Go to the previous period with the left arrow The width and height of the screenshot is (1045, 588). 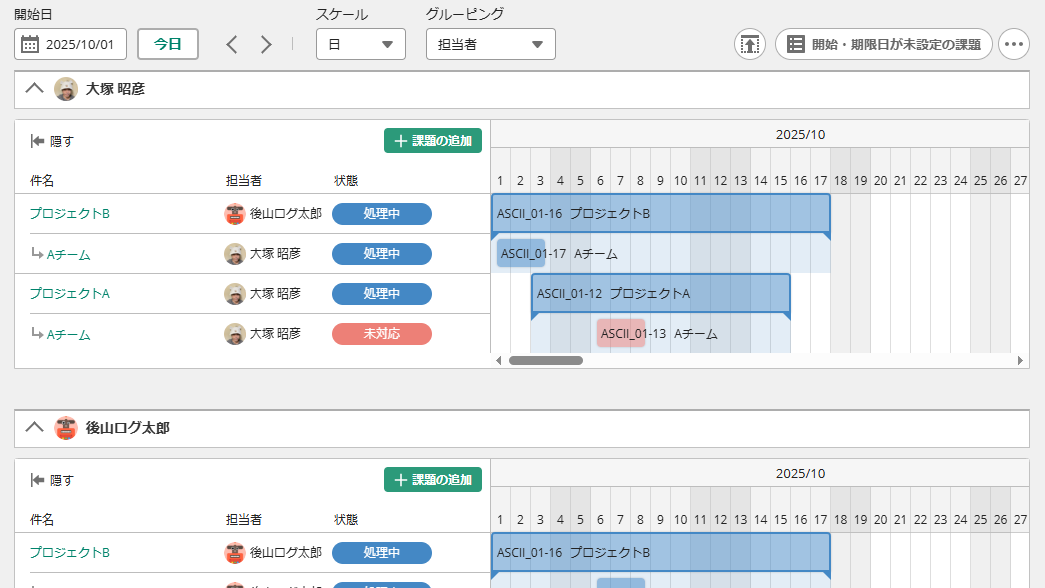tap(232, 44)
